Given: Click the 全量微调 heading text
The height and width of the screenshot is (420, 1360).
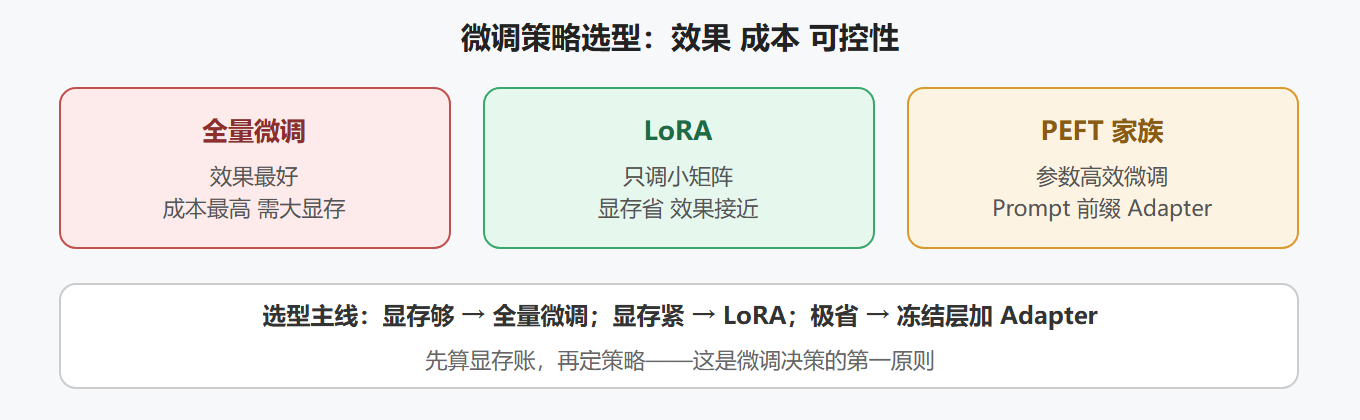Looking at the screenshot, I should coord(254,131).
